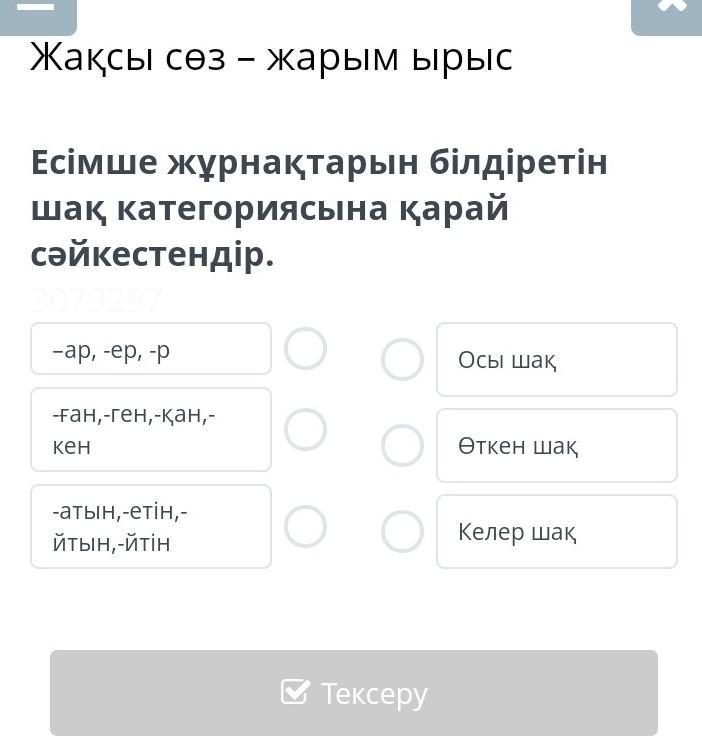Select the radio circle beside -атын,-етін,-йтын,-йтін

[x=305, y=526]
